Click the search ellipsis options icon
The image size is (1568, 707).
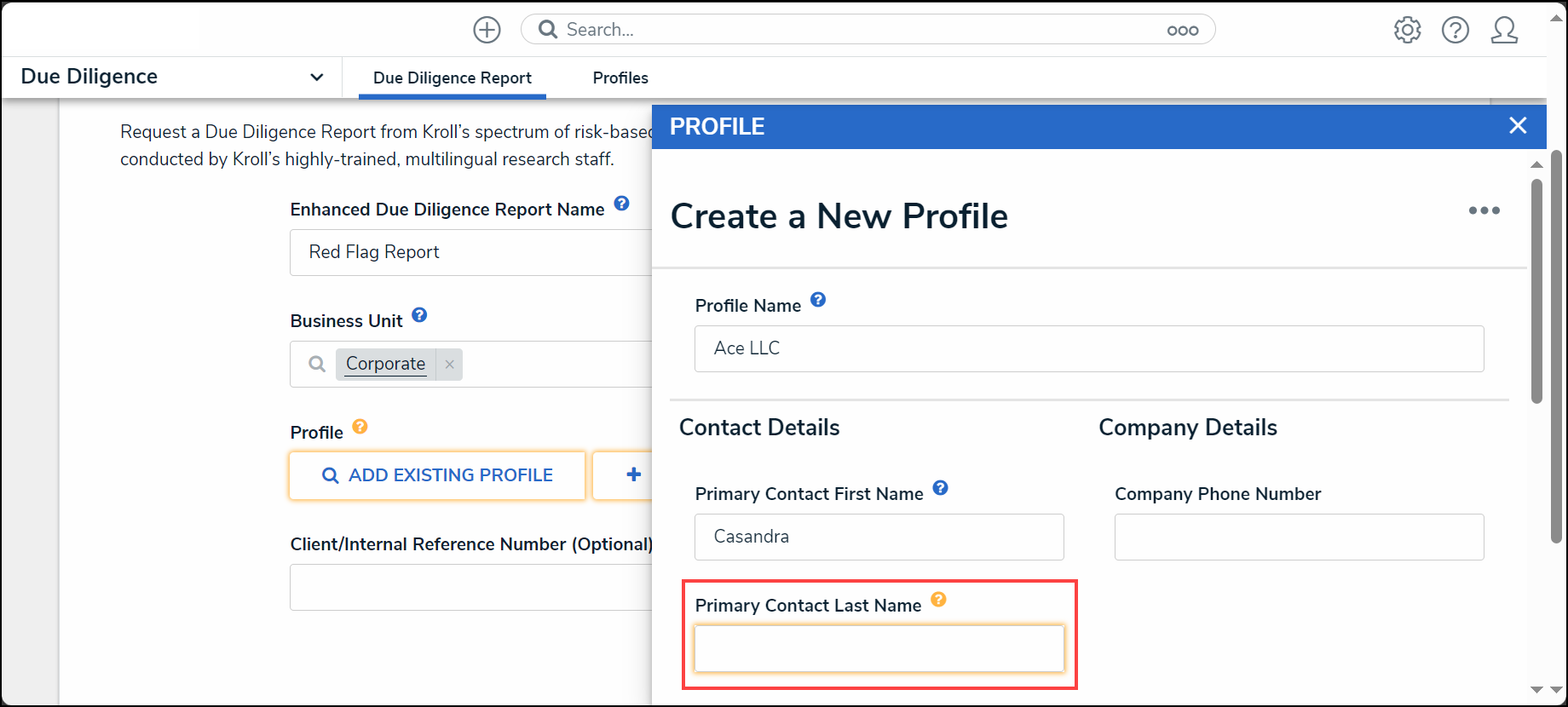coord(1182,31)
